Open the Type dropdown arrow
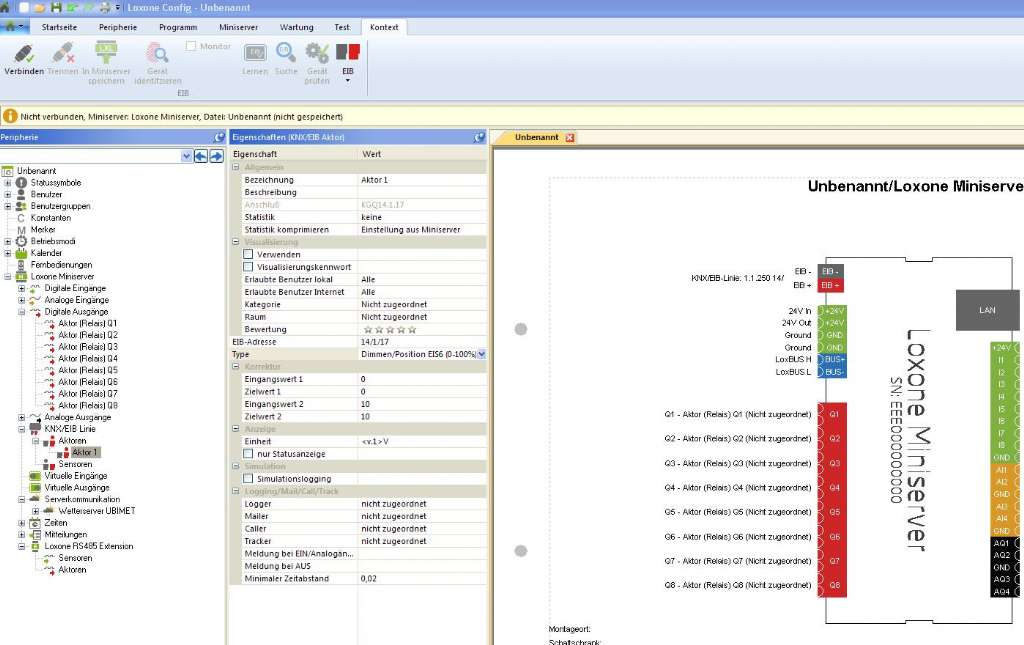1024x645 pixels. pos(481,354)
